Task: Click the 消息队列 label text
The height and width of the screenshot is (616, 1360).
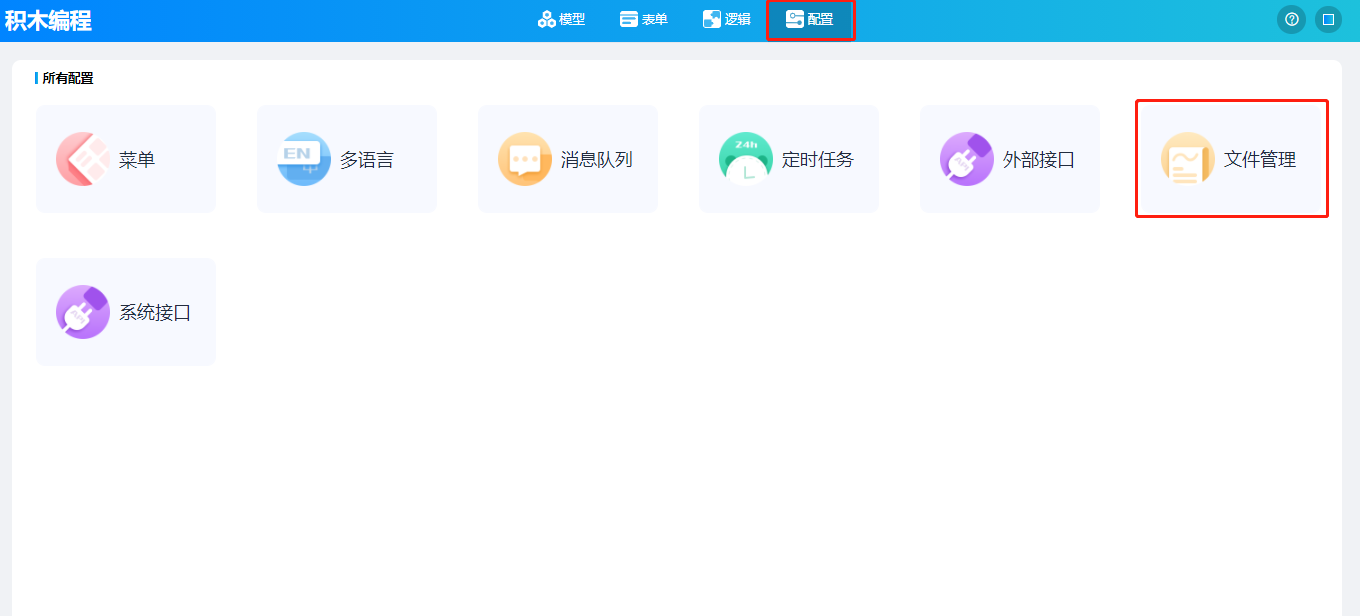Action: (x=597, y=159)
